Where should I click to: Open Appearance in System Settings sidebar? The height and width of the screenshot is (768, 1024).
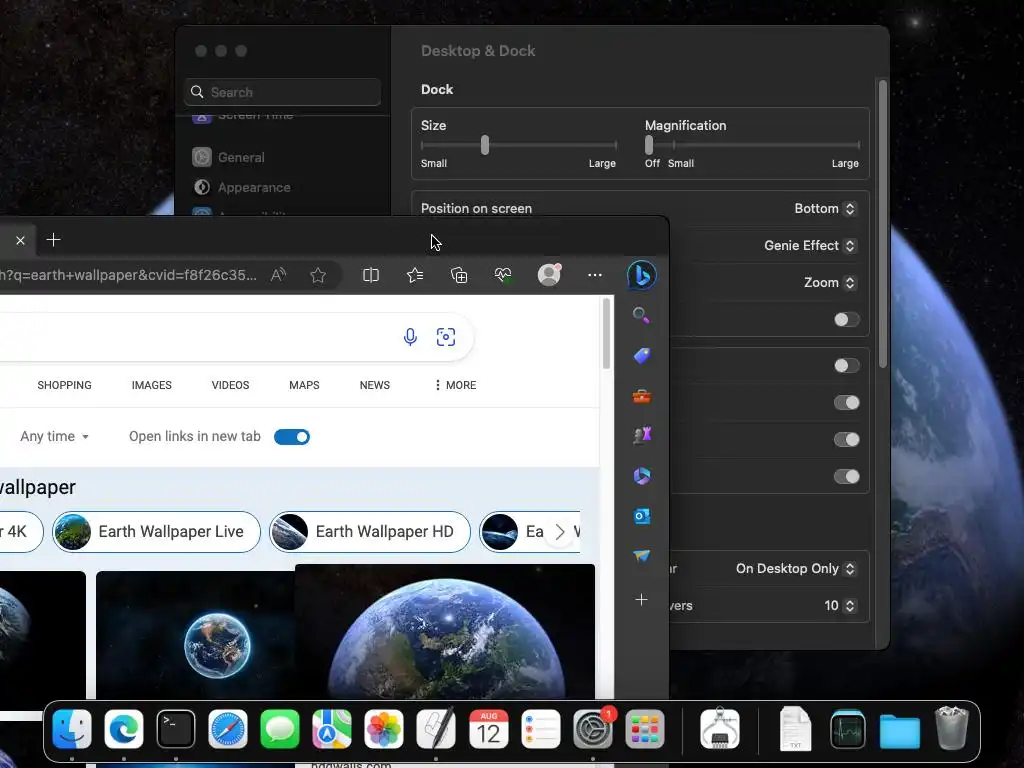(x=242, y=187)
